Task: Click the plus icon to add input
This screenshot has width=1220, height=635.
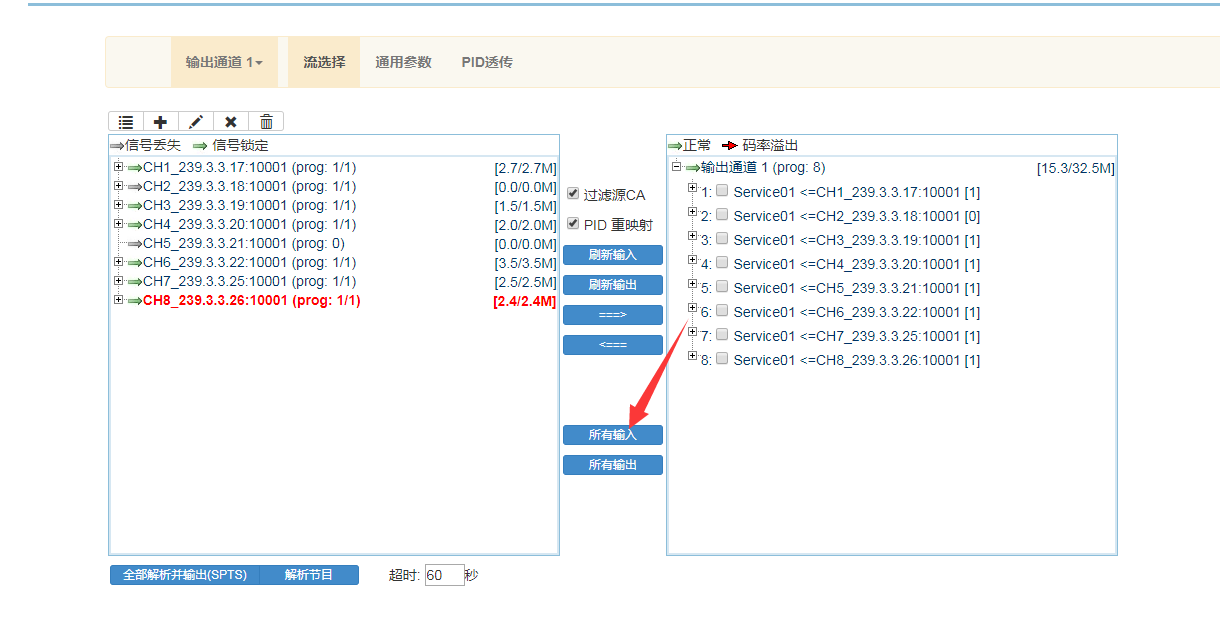Action: (x=160, y=122)
